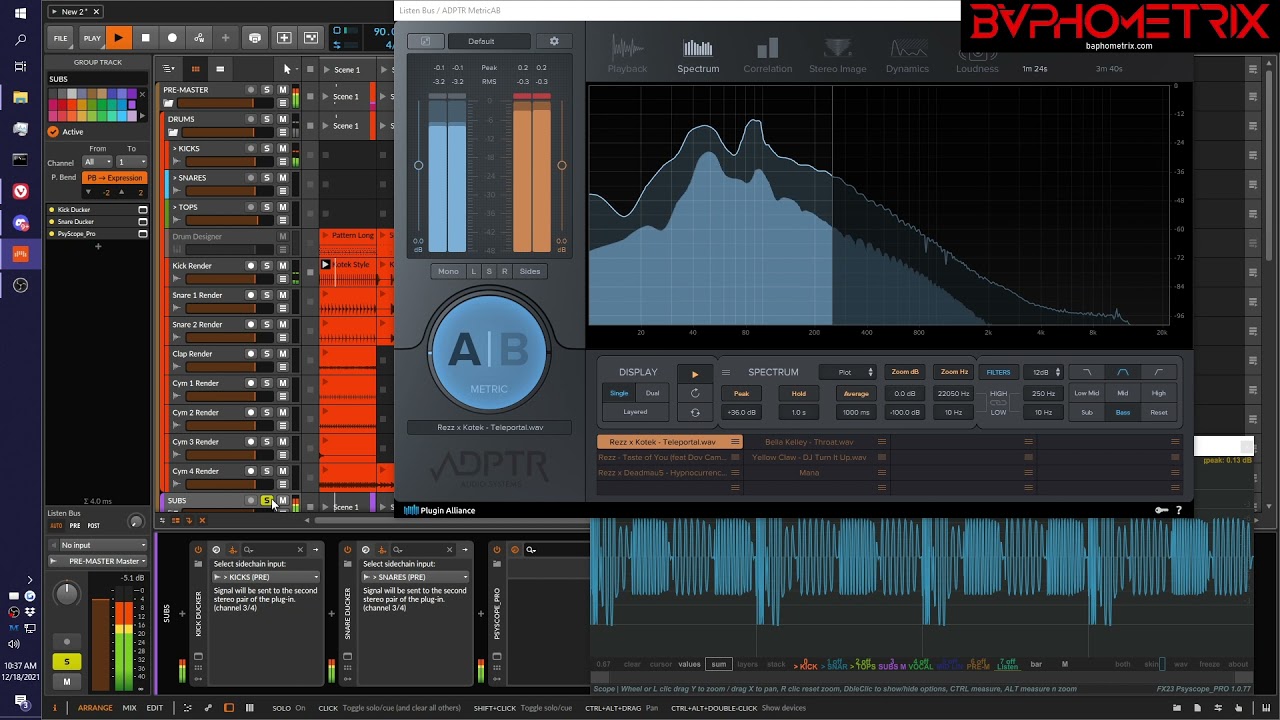
Task: Arm the global Record button
Action: 172,38
